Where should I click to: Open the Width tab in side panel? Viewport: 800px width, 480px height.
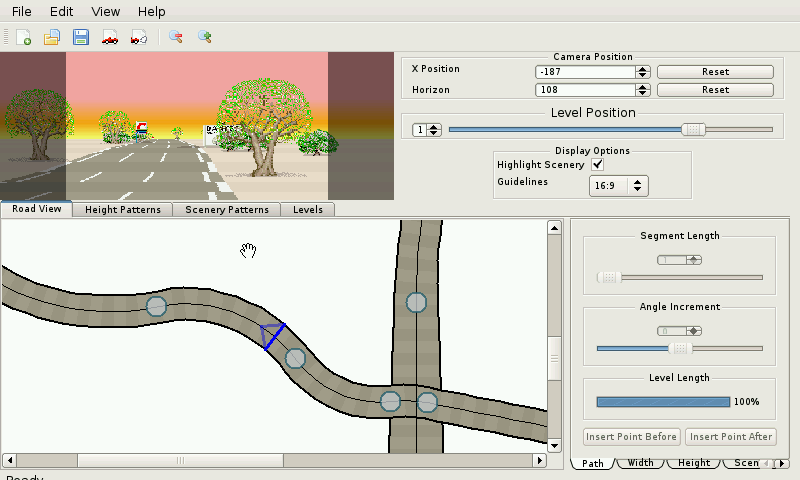pos(641,463)
